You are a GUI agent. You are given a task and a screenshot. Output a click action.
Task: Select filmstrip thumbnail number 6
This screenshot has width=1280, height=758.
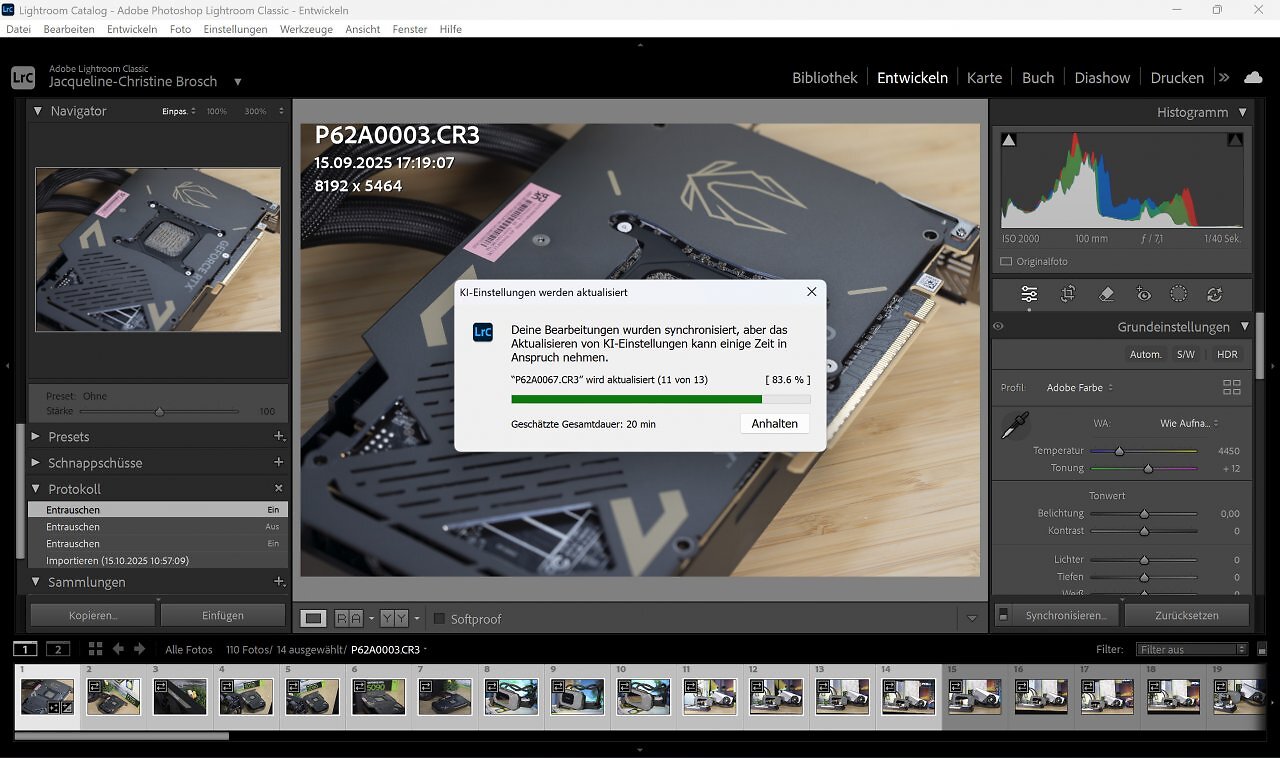click(379, 696)
